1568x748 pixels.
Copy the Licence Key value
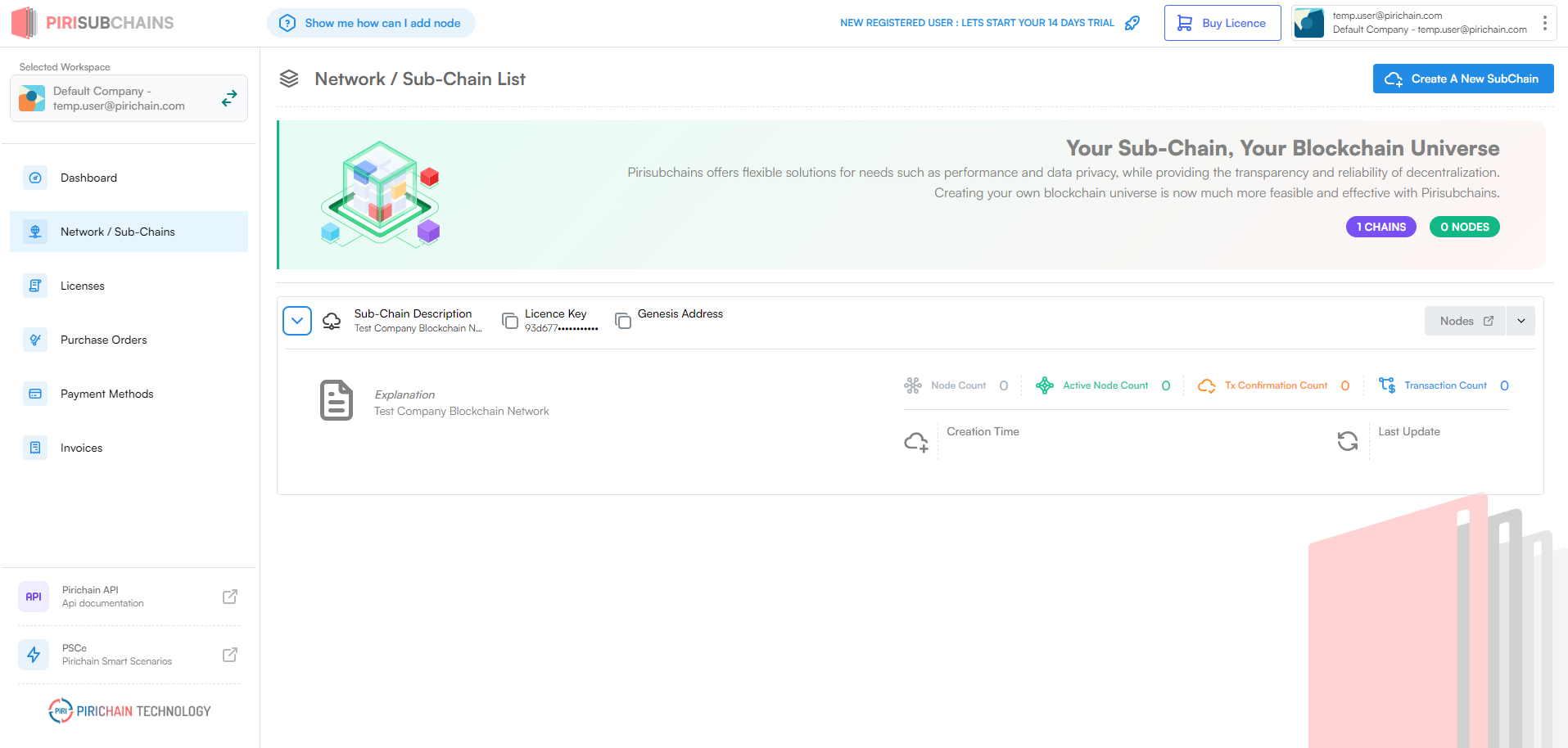[x=509, y=320]
